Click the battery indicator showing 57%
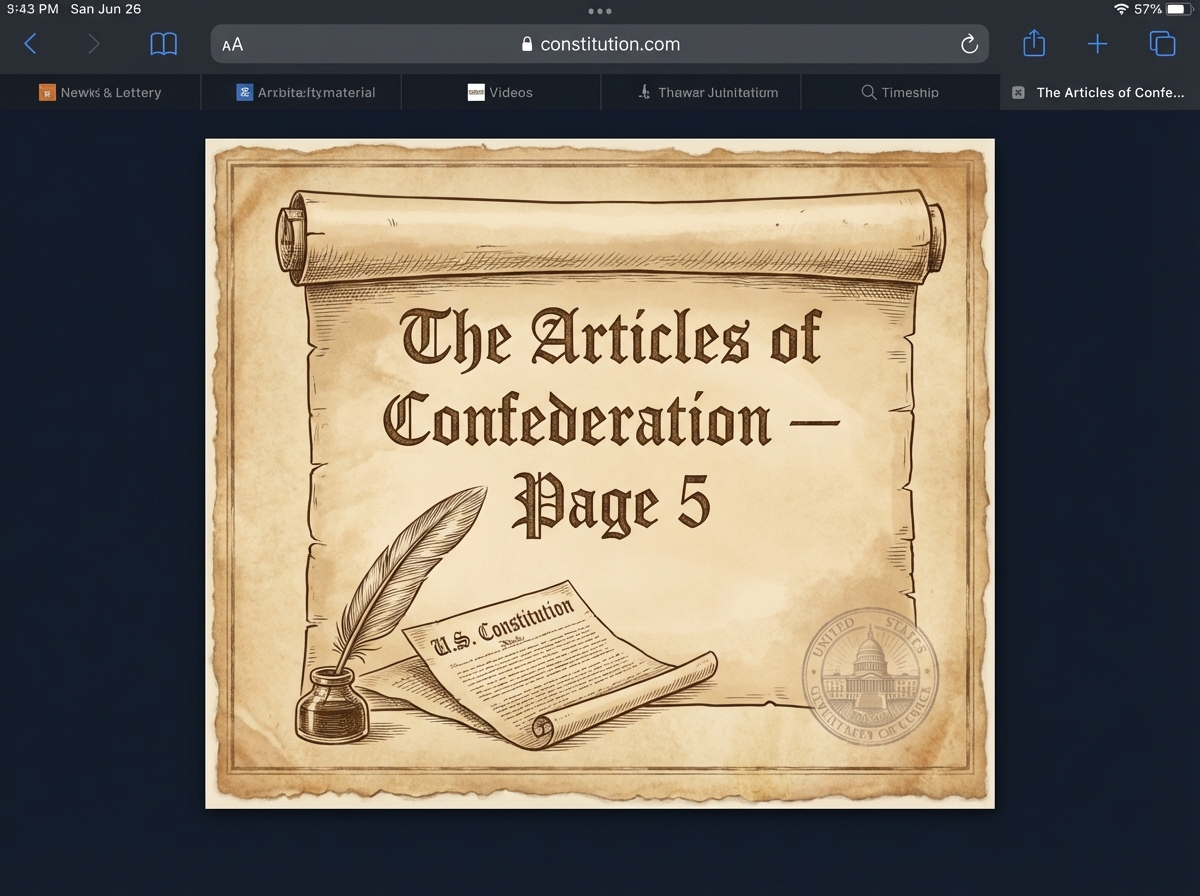This screenshot has width=1200, height=896. pyautogui.click(x=1178, y=8)
